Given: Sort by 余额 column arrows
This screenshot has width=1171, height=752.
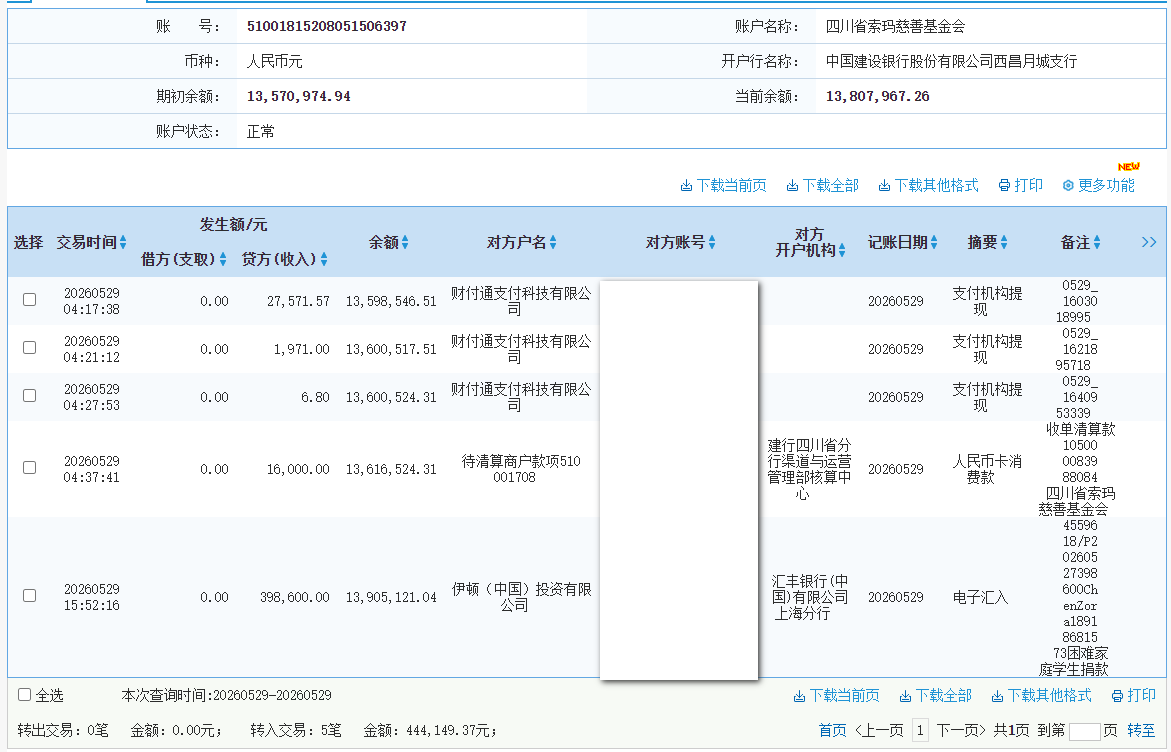Looking at the screenshot, I should (405, 242).
